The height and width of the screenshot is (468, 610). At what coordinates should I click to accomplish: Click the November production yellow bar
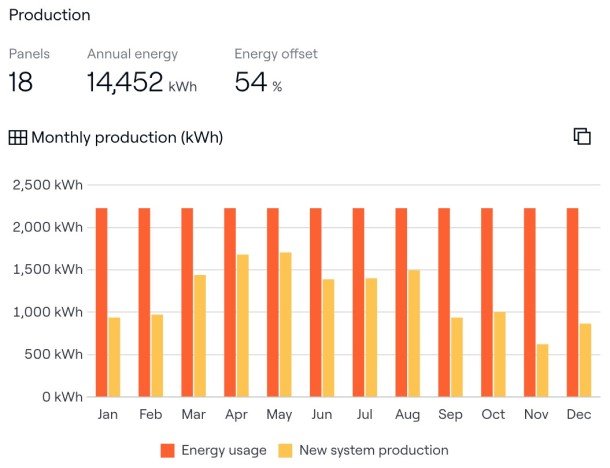542,370
